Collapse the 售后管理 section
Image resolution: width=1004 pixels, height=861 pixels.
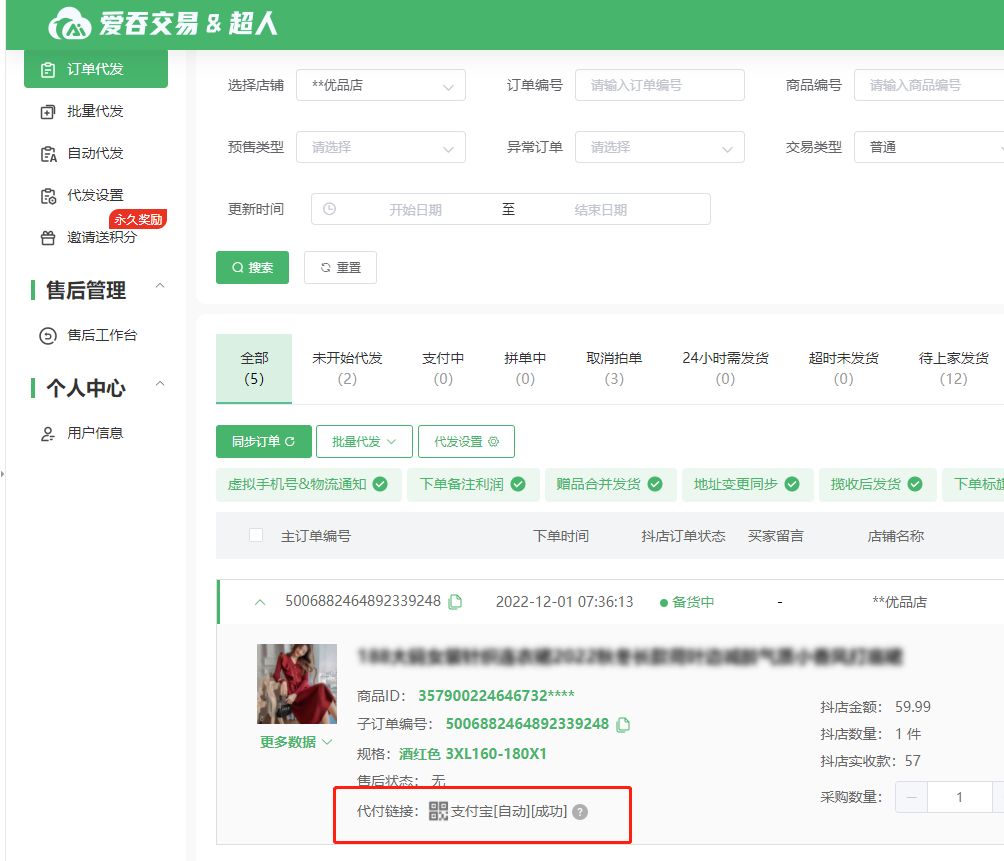click(161, 286)
